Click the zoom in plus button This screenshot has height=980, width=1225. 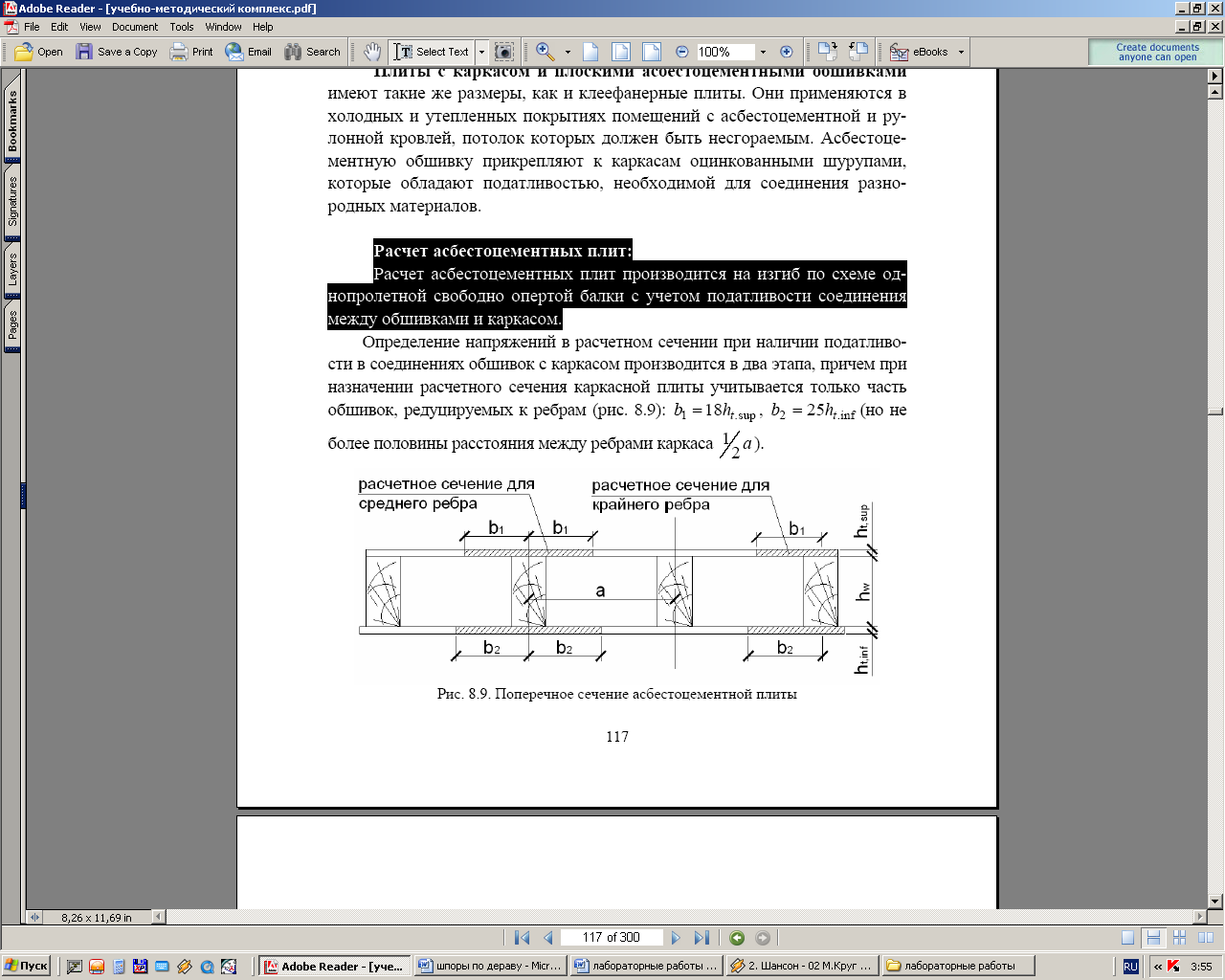787,52
